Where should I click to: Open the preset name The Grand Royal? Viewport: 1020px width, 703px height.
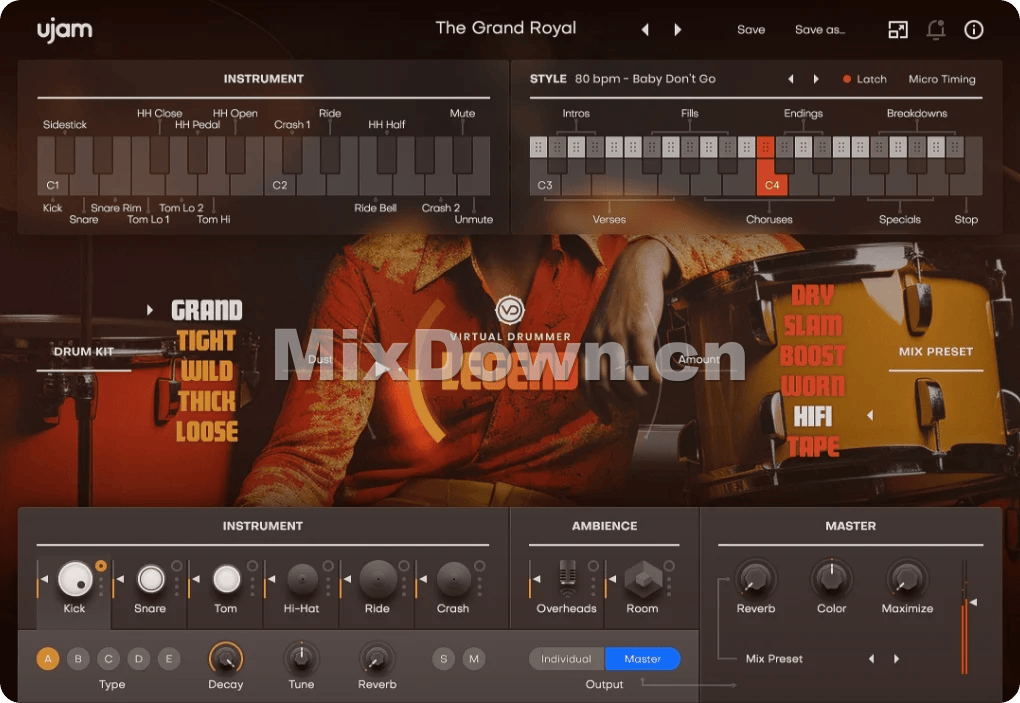click(x=505, y=28)
